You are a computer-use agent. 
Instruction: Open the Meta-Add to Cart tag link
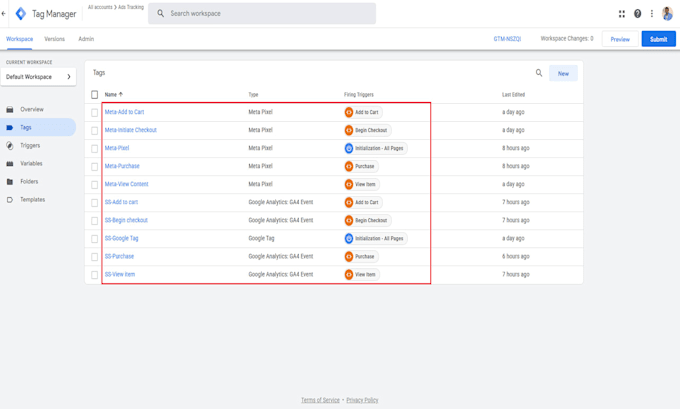(124, 112)
